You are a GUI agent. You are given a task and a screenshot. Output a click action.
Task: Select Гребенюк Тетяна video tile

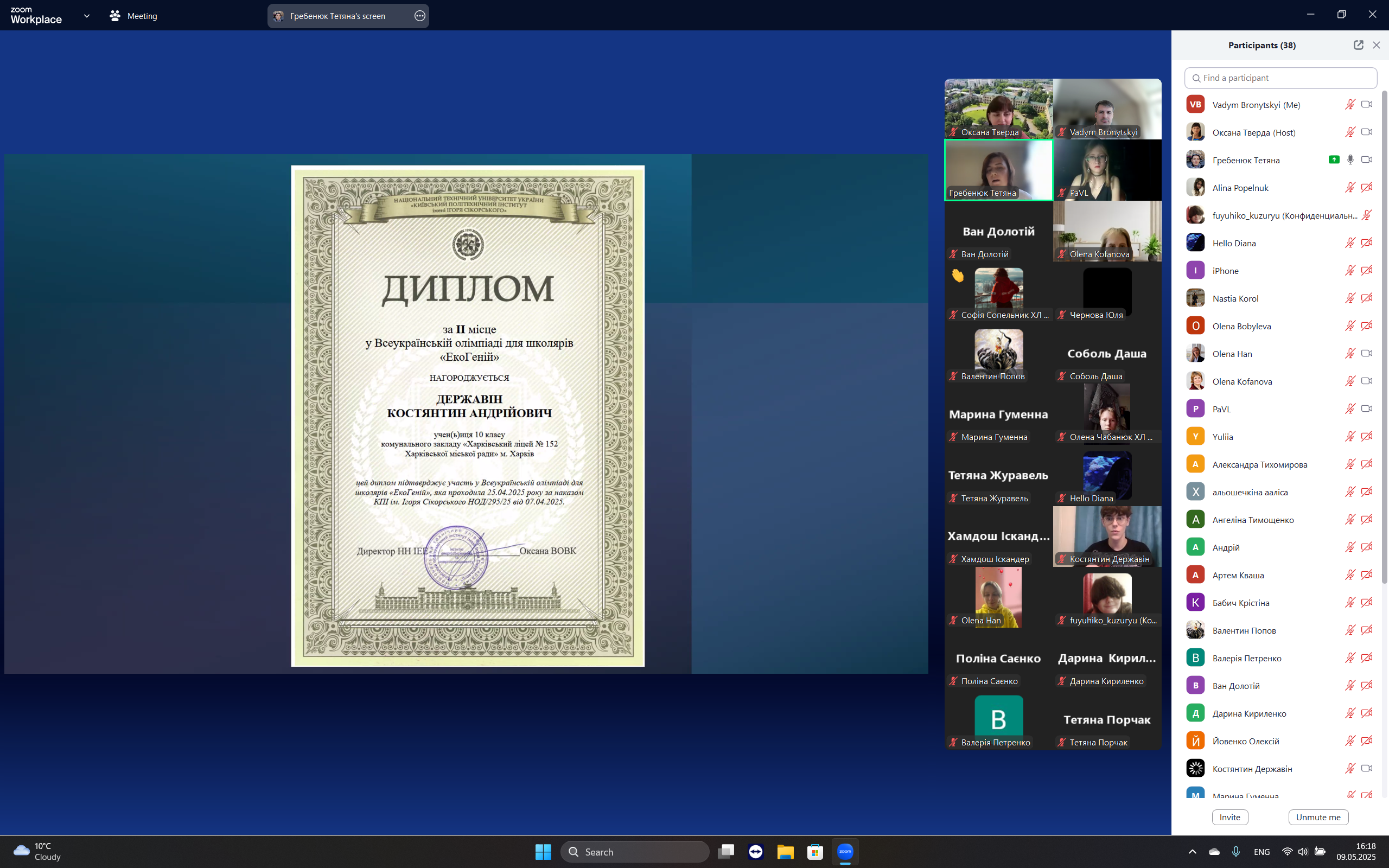(x=999, y=170)
